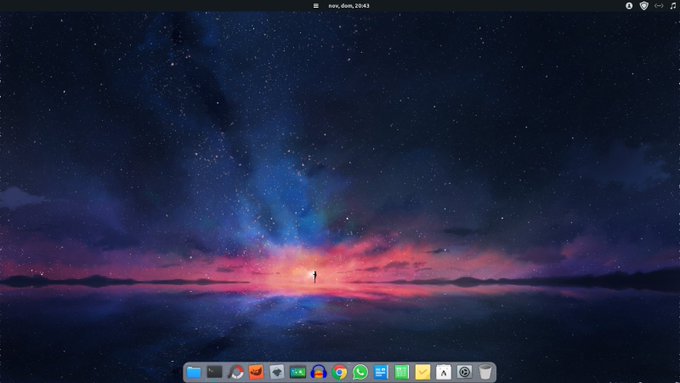Open the green screen-recorder icon in dock
The width and height of the screenshot is (680, 383).
pyautogui.click(x=298, y=372)
